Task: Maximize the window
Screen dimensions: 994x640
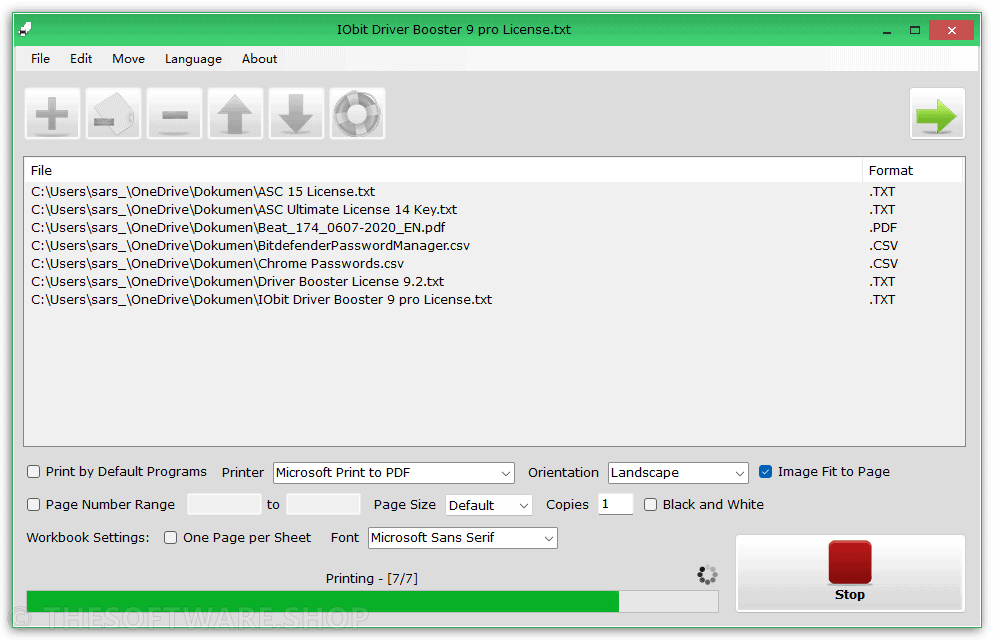Action: pyautogui.click(x=915, y=30)
